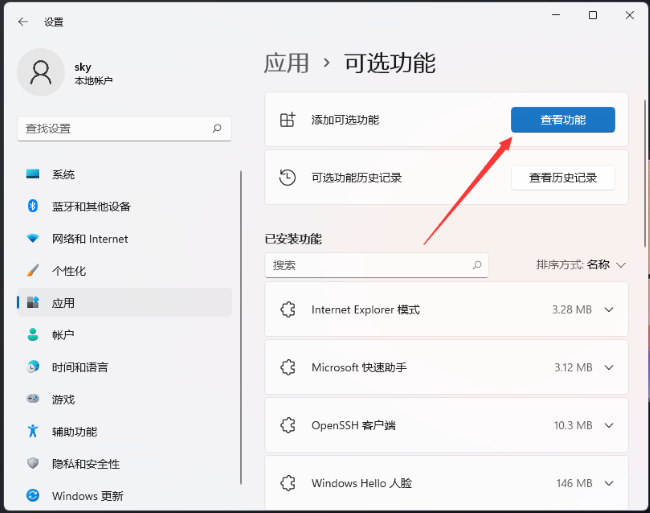Maximize the Settings window
650x513 pixels.
[x=593, y=15]
